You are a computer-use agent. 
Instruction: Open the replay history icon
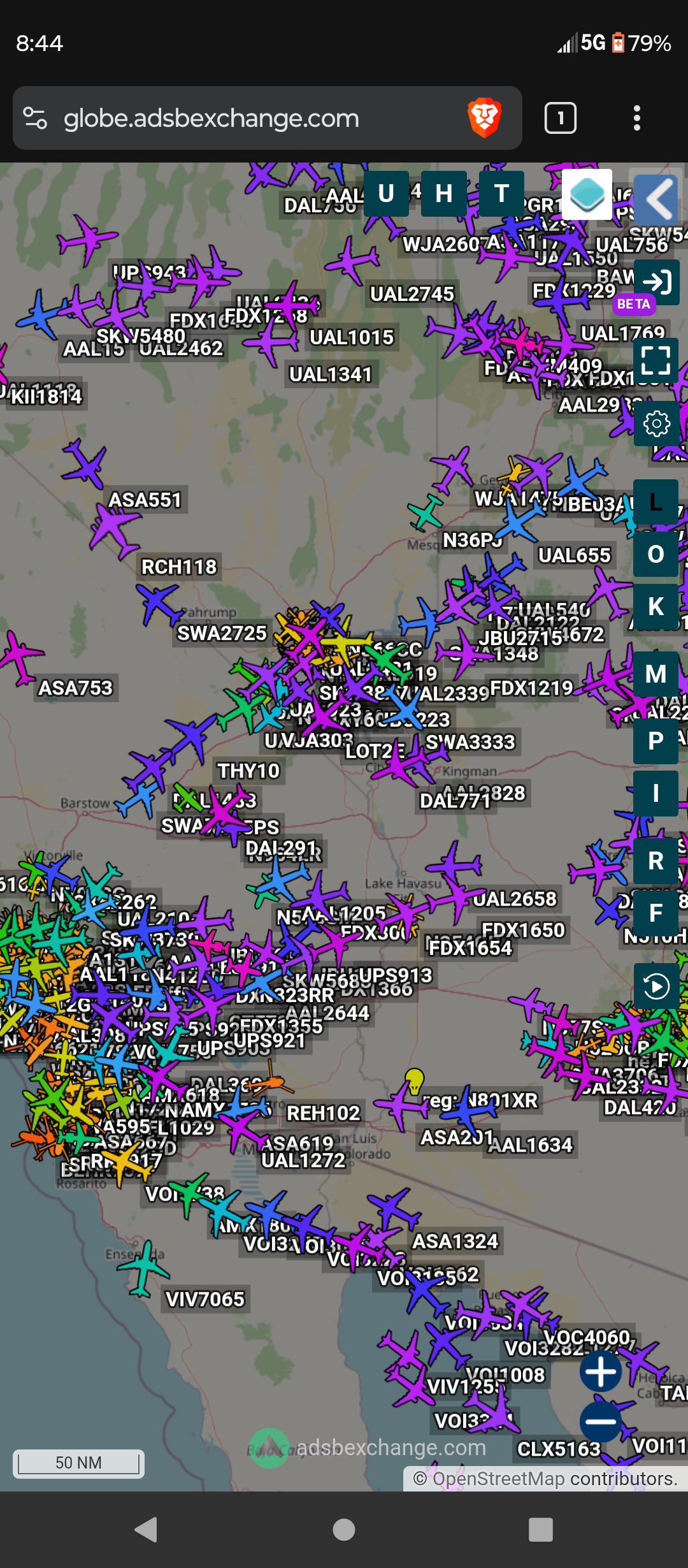[x=656, y=986]
